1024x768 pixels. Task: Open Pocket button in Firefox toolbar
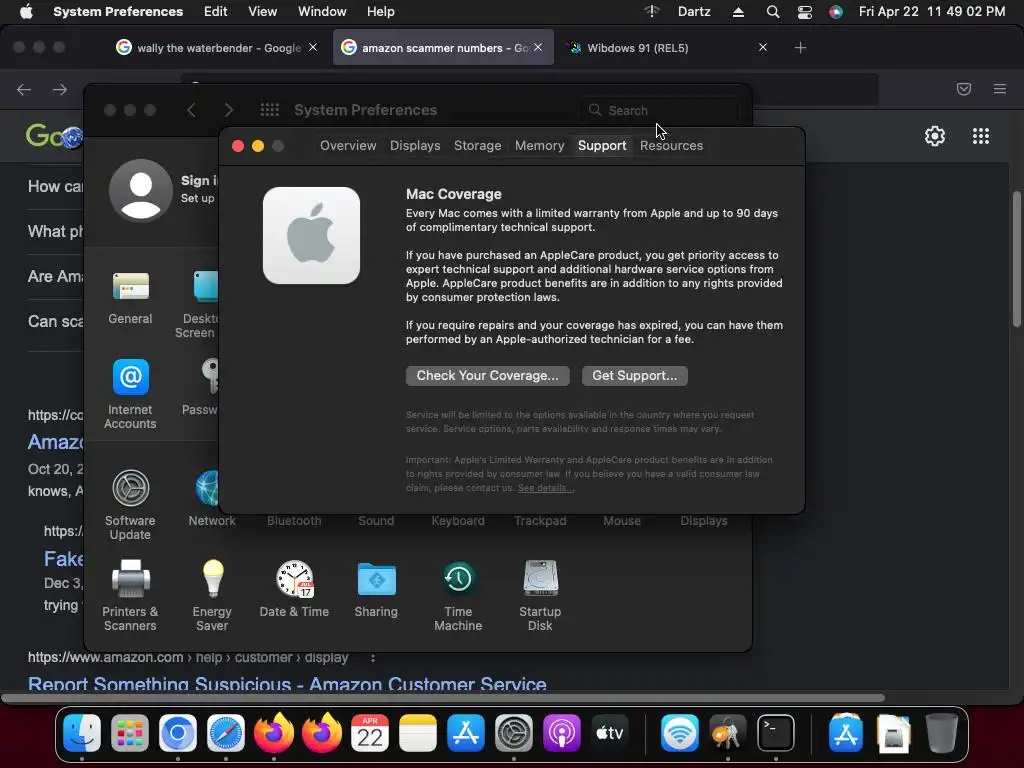[964, 89]
